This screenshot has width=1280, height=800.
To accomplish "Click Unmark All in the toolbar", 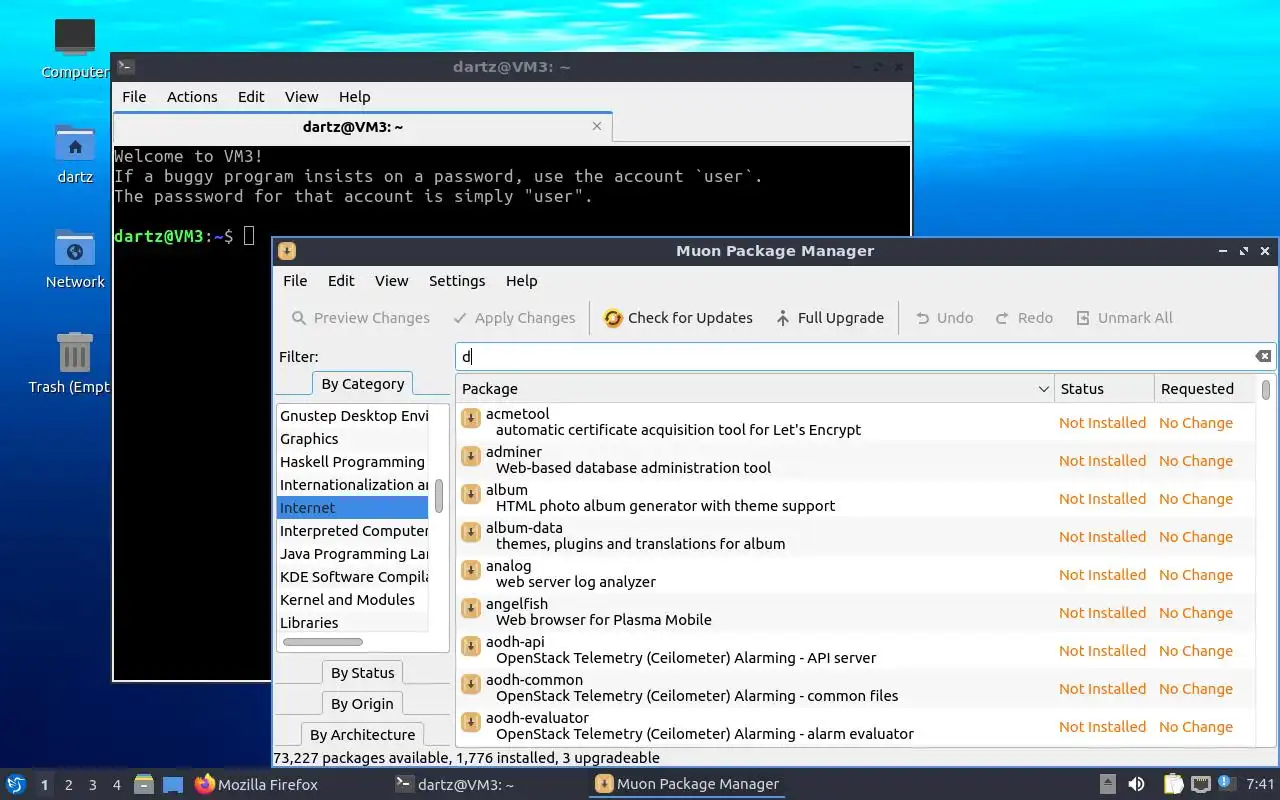I will 1124,318.
